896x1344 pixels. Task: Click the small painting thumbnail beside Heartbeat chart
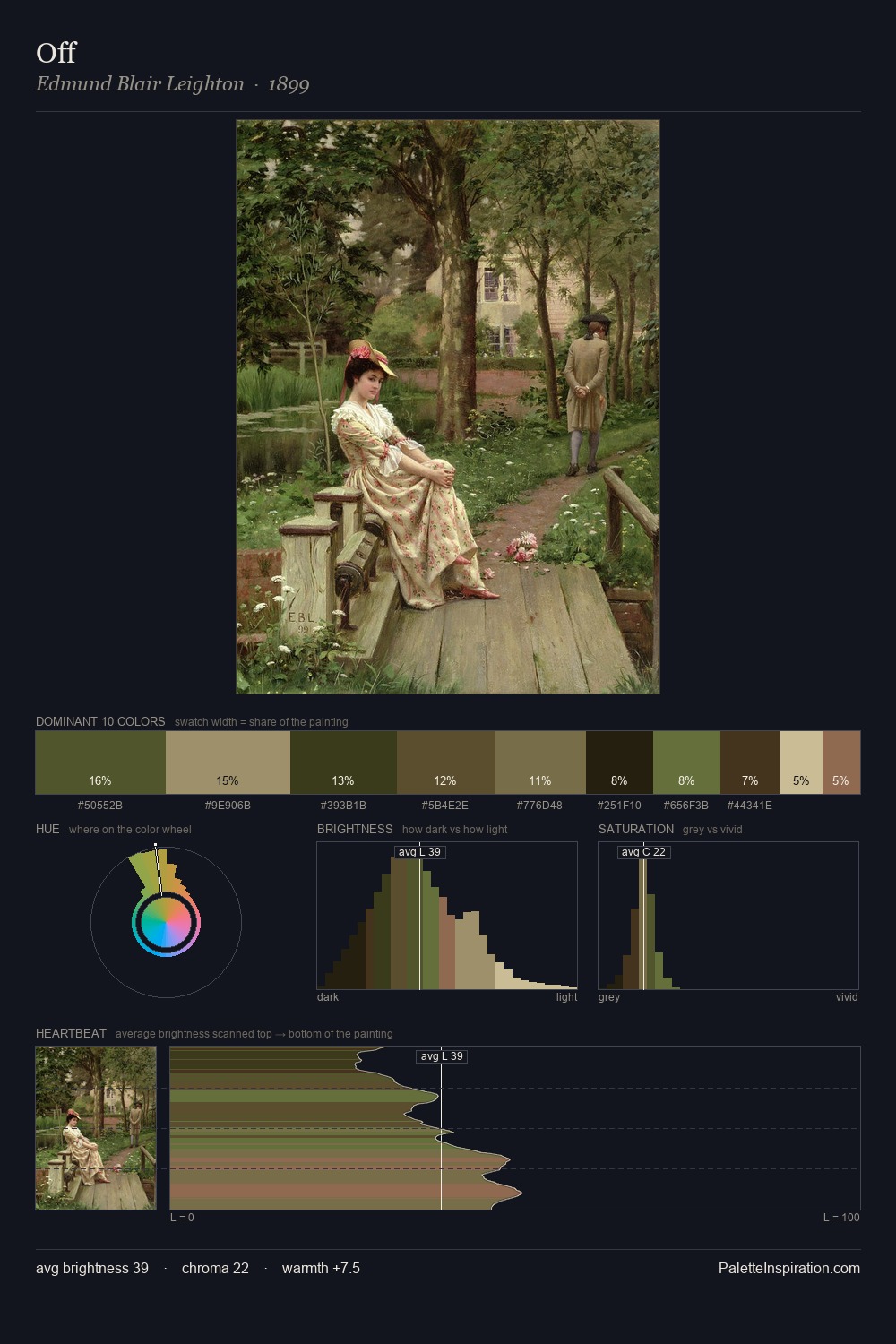point(96,1128)
